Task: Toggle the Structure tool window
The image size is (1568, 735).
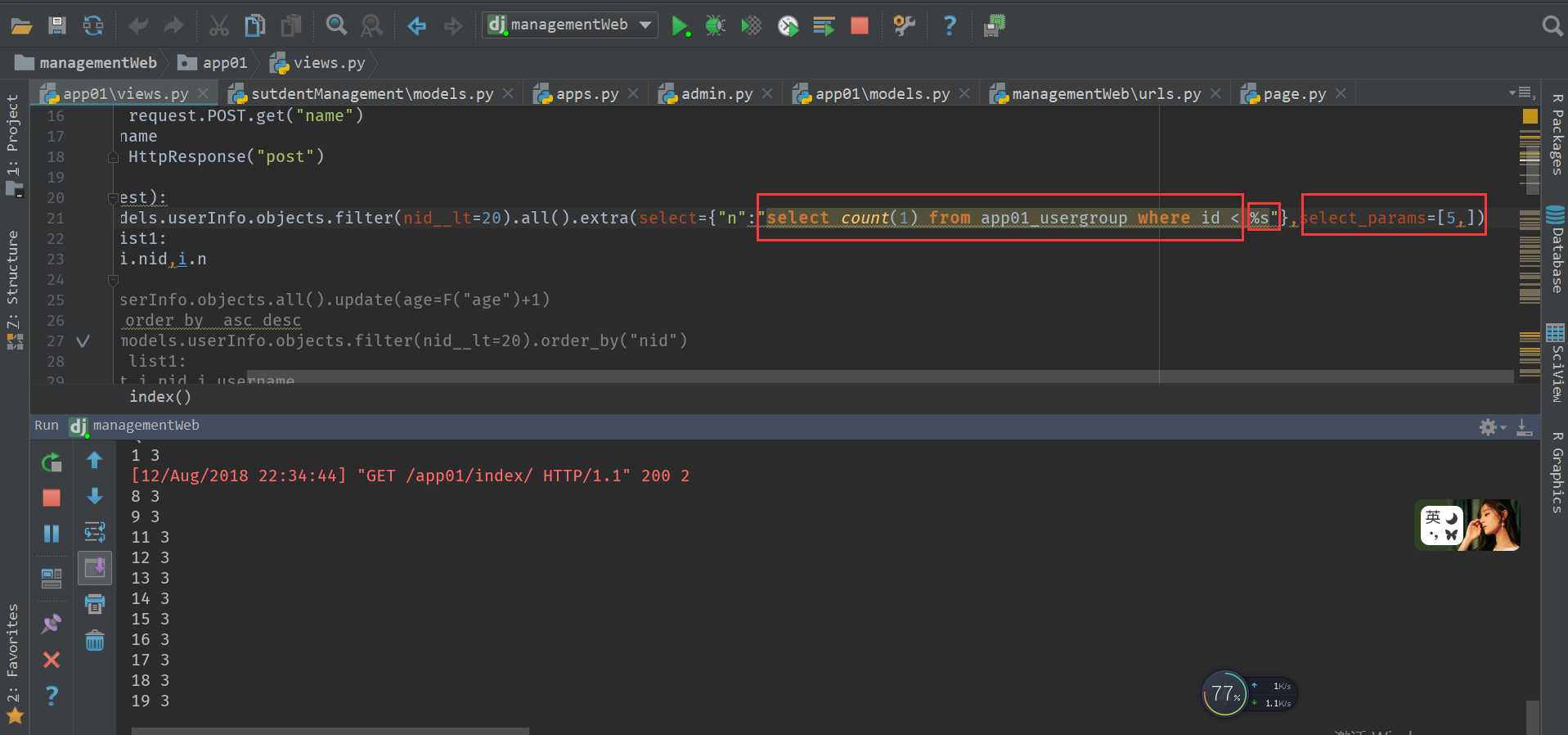Action: tap(13, 290)
